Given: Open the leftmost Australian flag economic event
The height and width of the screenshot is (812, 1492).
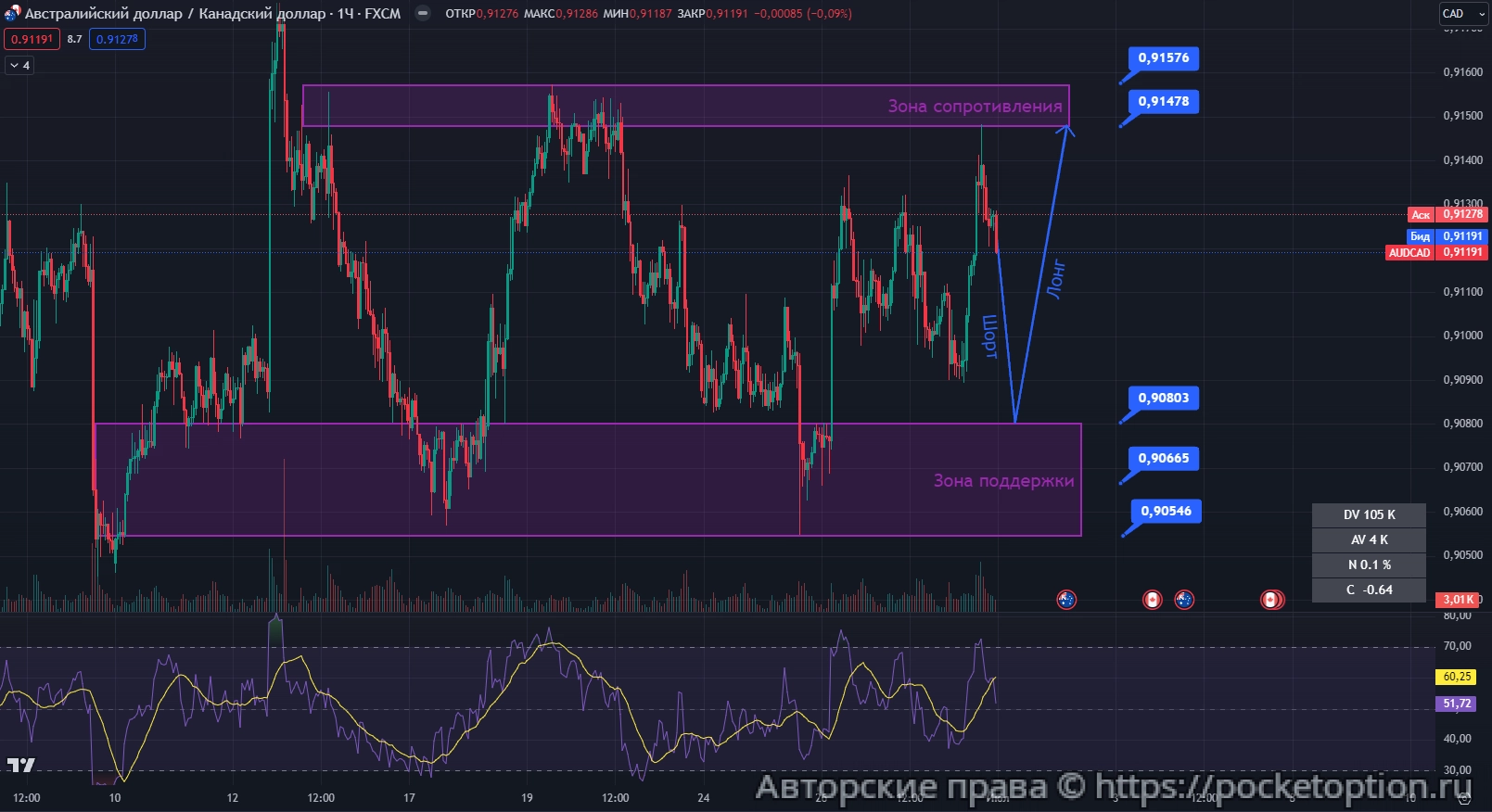Looking at the screenshot, I should point(1066,600).
